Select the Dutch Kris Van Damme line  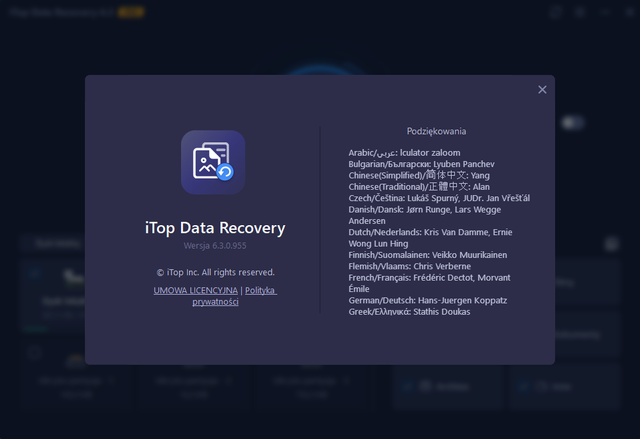pos(430,238)
